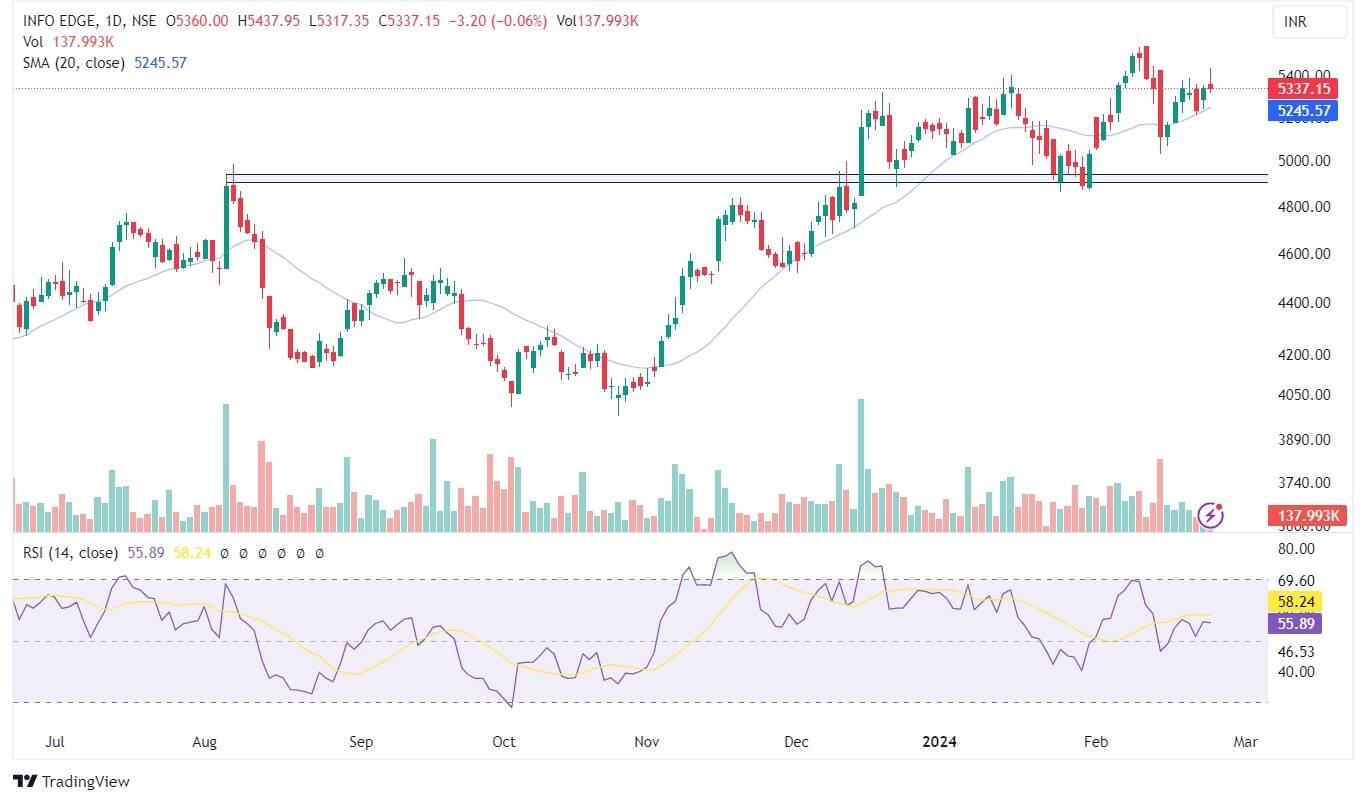The image size is (1366, 803).
Task: Click the open value O5360.00
Action: (x=197, y=21)
